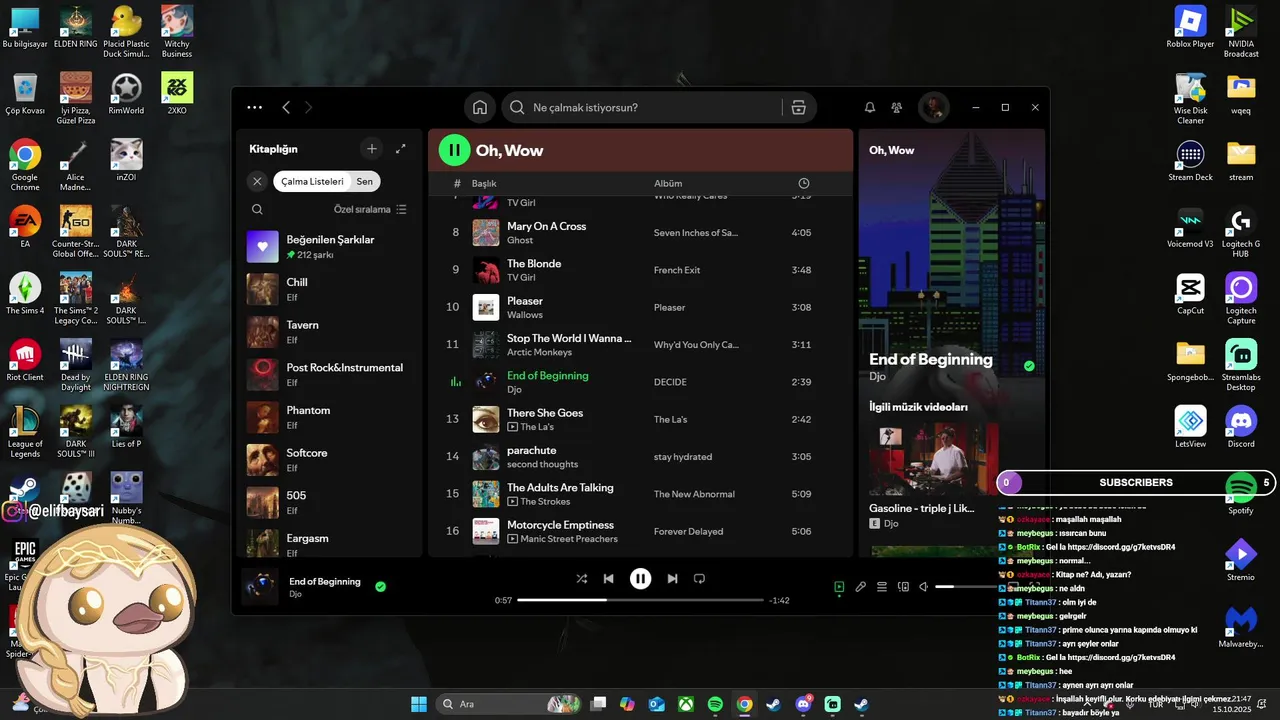Skip to the next track
Image resolution: width=1280 pixels, height=720 pixels.
(672, 578)
